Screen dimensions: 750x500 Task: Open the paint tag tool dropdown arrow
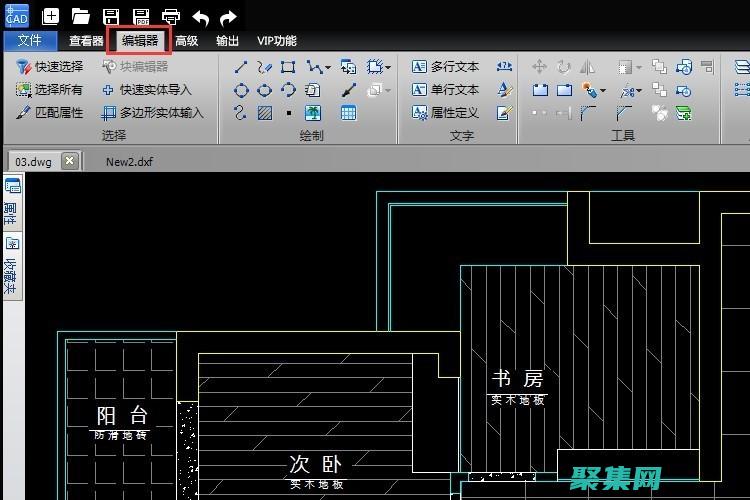point(603,90)
